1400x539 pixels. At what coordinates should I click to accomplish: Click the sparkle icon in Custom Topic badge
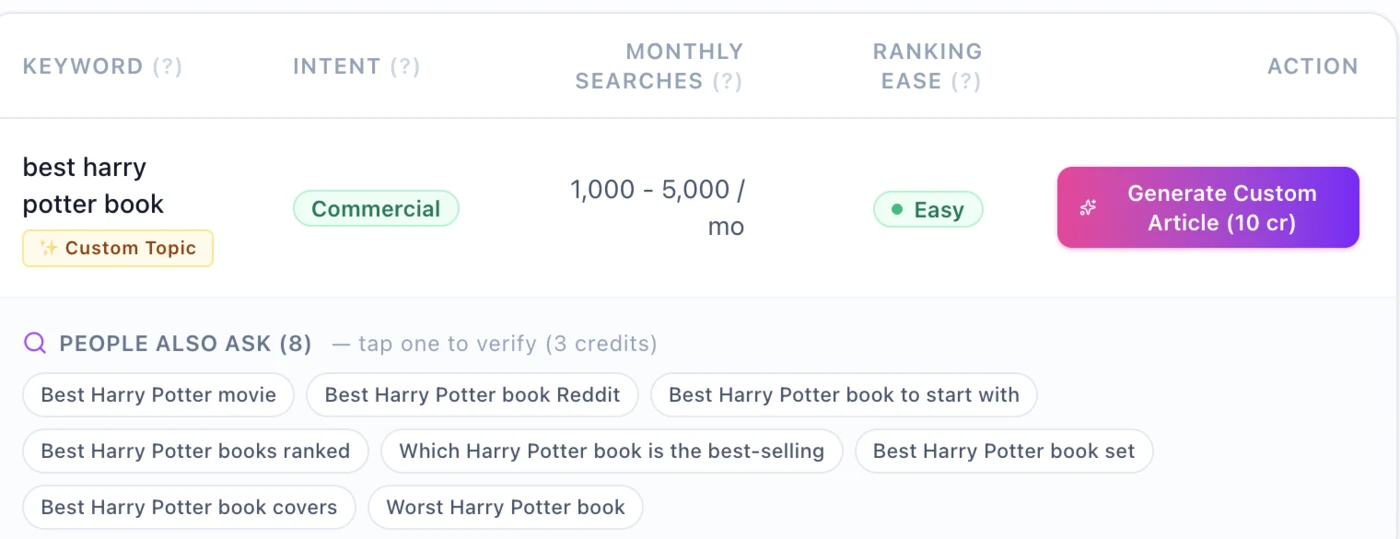click(x=48, y=249)
